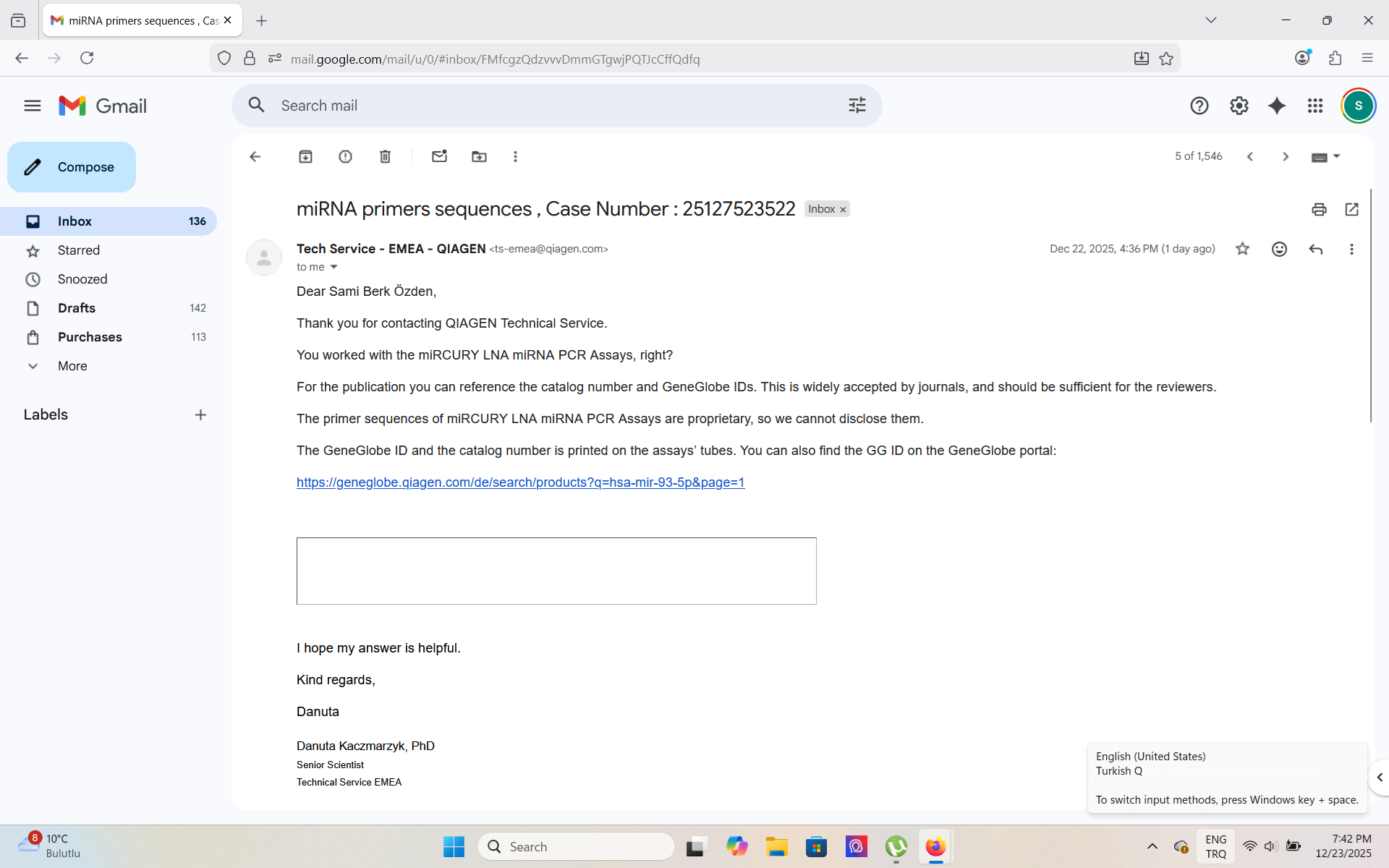Open the Starred folder
This screenshot has height=868, width=1389.
[x=109, y=250]
